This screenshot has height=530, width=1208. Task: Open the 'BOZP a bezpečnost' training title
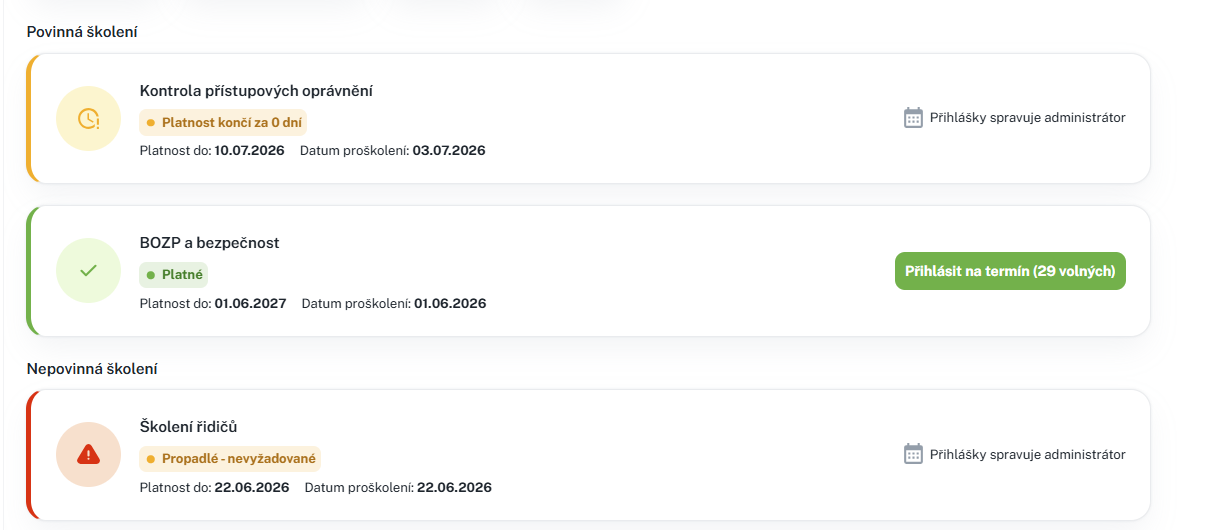[x=210, y=243]
